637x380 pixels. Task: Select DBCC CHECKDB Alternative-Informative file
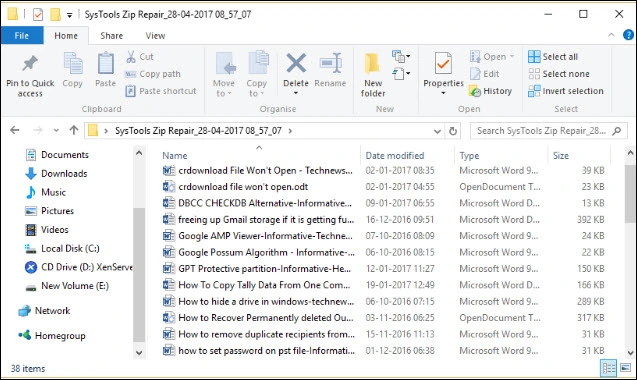(x=257, y=203)
